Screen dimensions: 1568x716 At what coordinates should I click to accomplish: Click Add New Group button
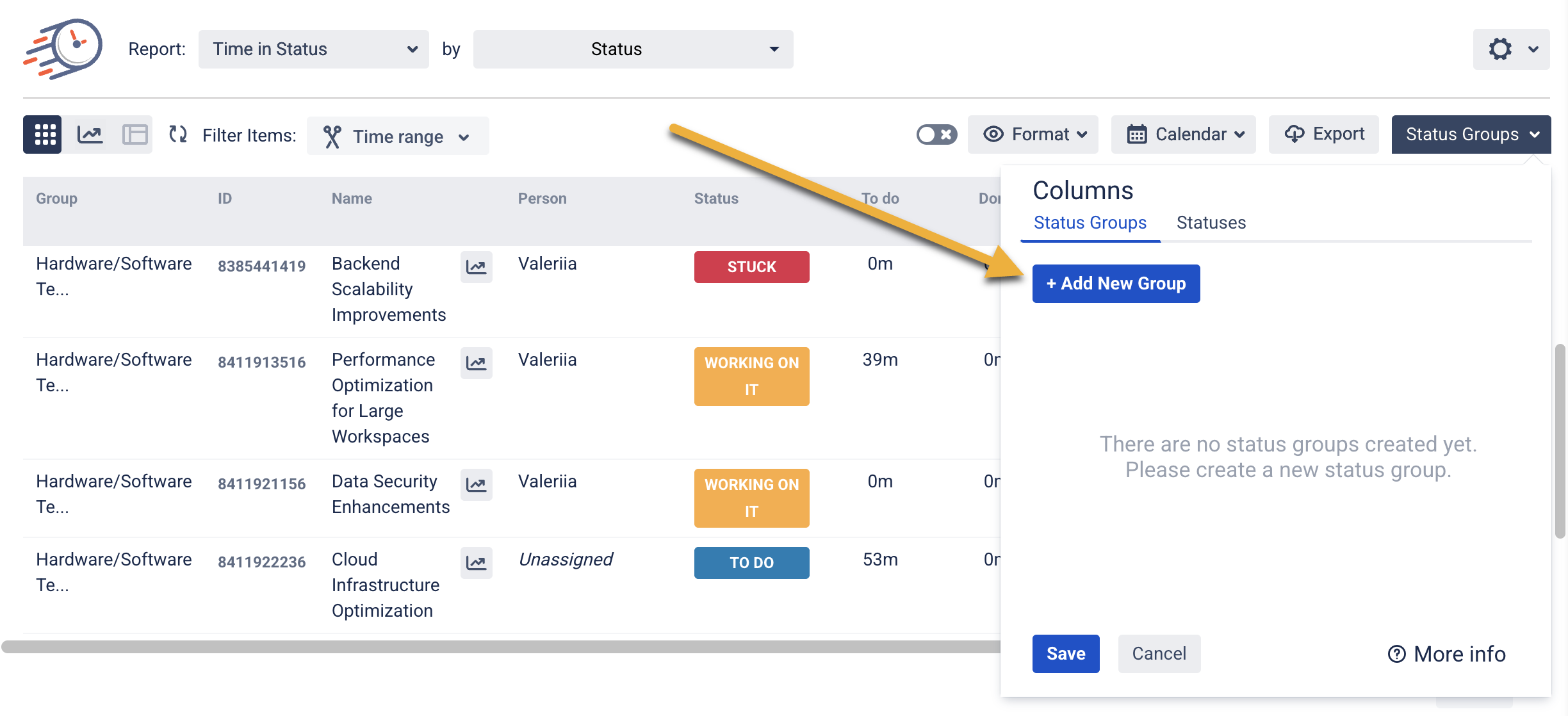click(x=1116, y=284)
